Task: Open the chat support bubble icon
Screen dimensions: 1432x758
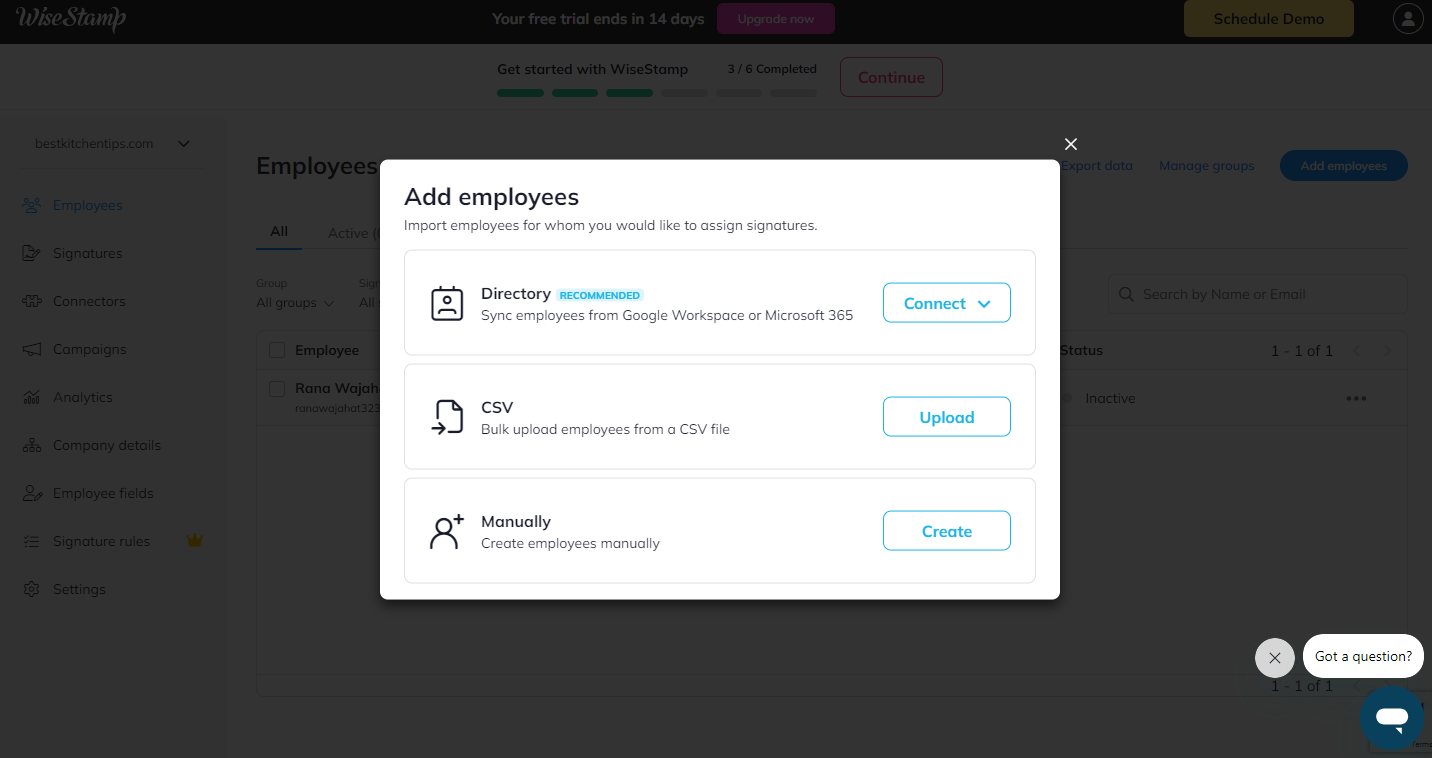Action: click(x=1391, y=718)
